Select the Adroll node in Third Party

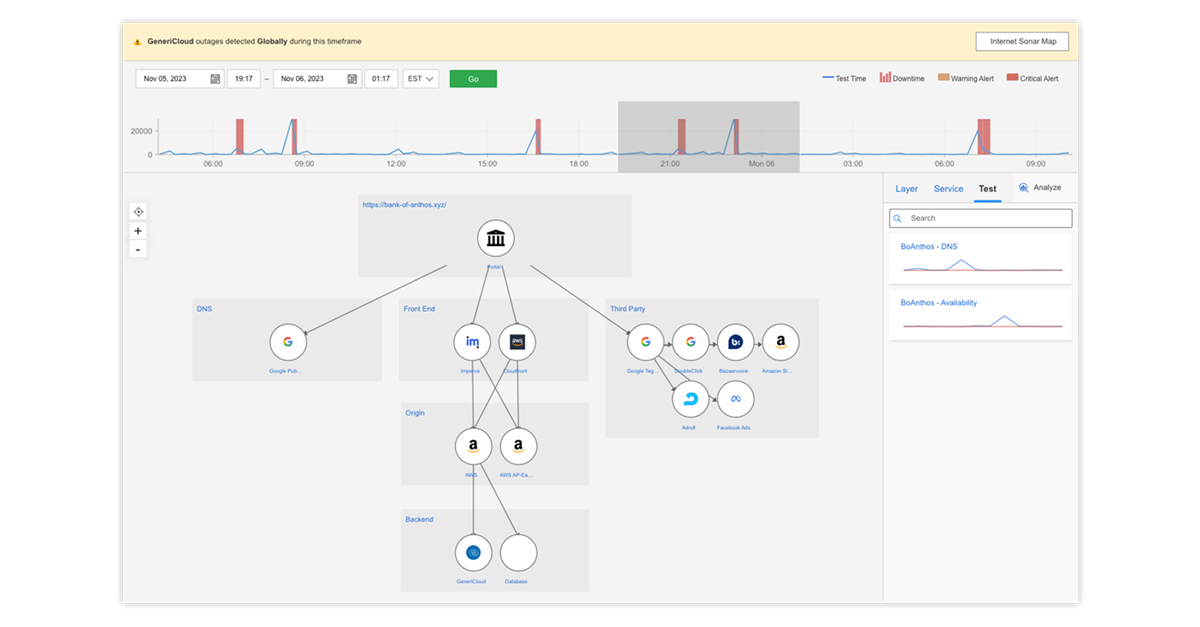pyautogui.click(x=689, y=399)
